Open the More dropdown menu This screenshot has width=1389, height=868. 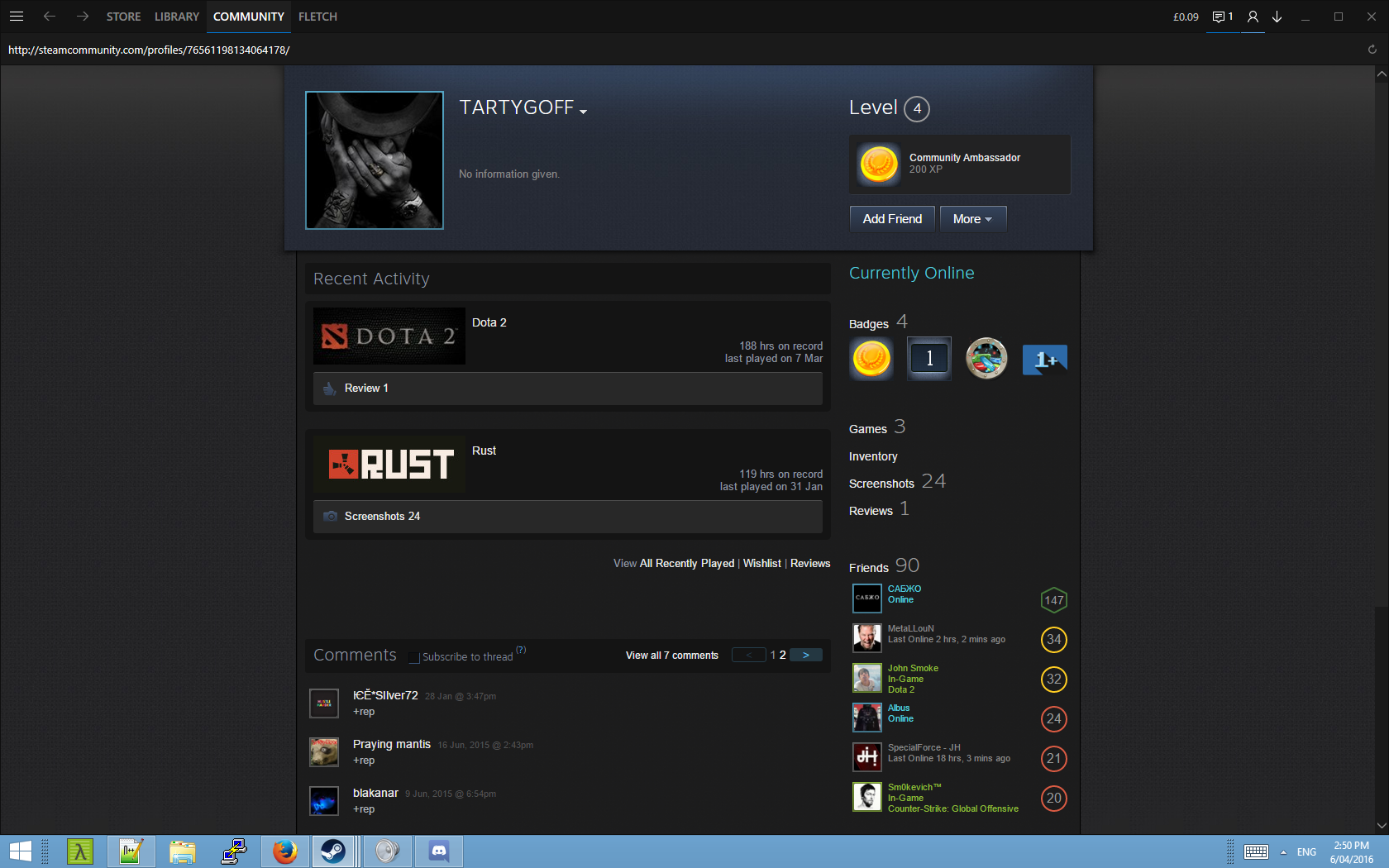coord(972,219)
